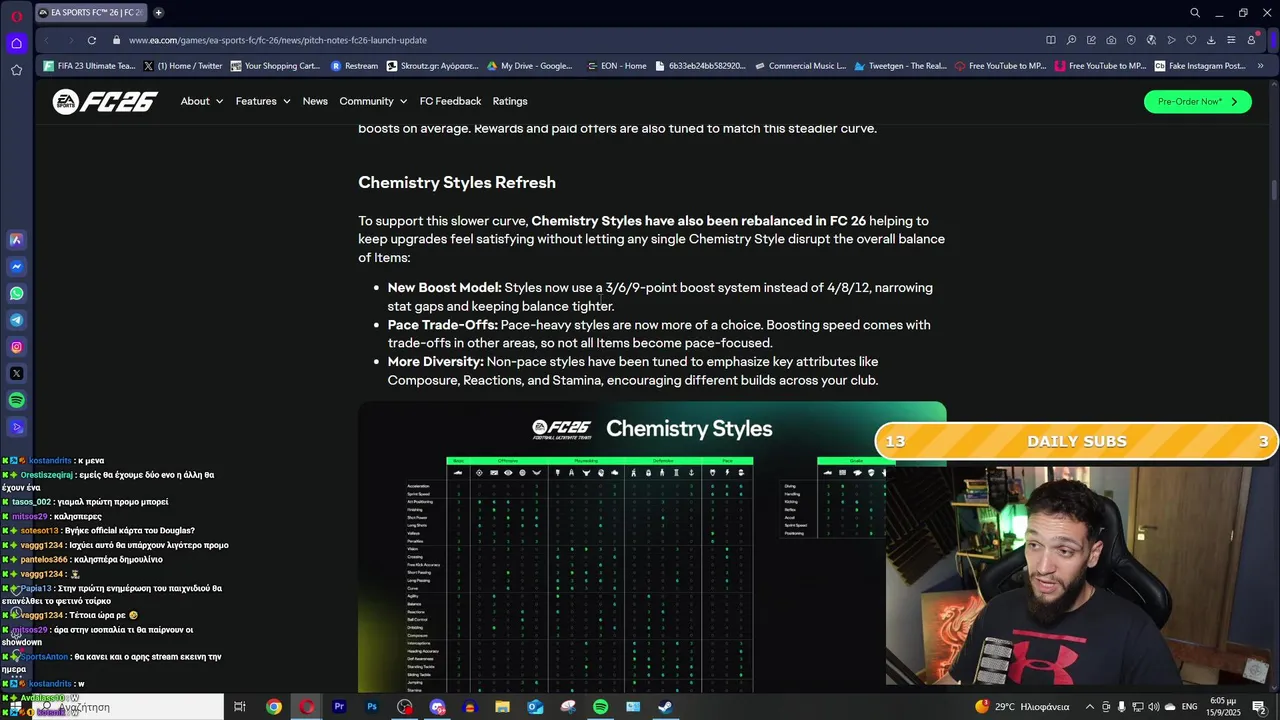1280x720 pixels.
Task: Click the Chemistry Styles chart image
Action: tap(652, 547)
